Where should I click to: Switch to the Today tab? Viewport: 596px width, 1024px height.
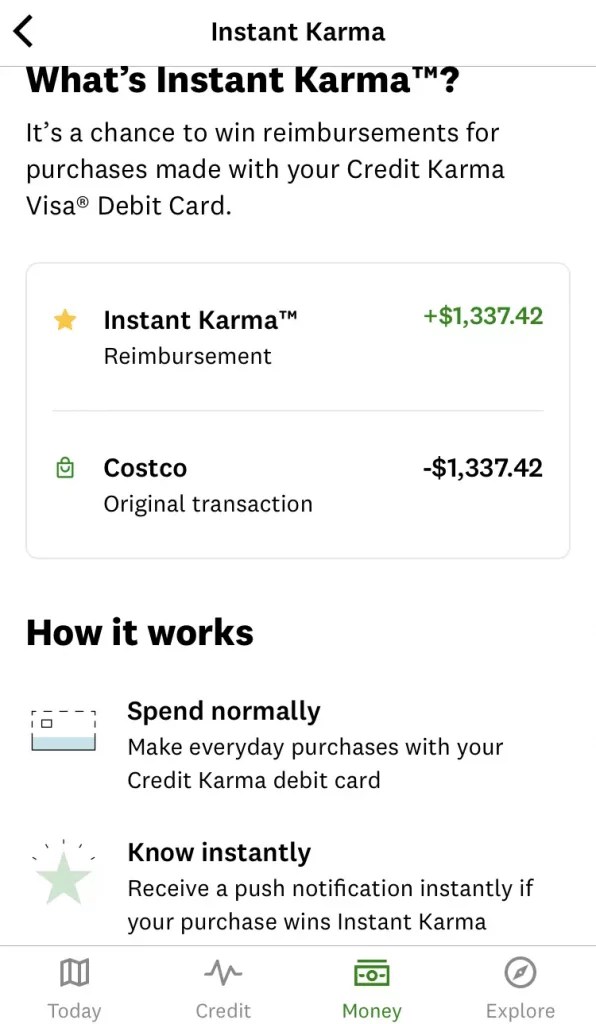pos(75,988)
